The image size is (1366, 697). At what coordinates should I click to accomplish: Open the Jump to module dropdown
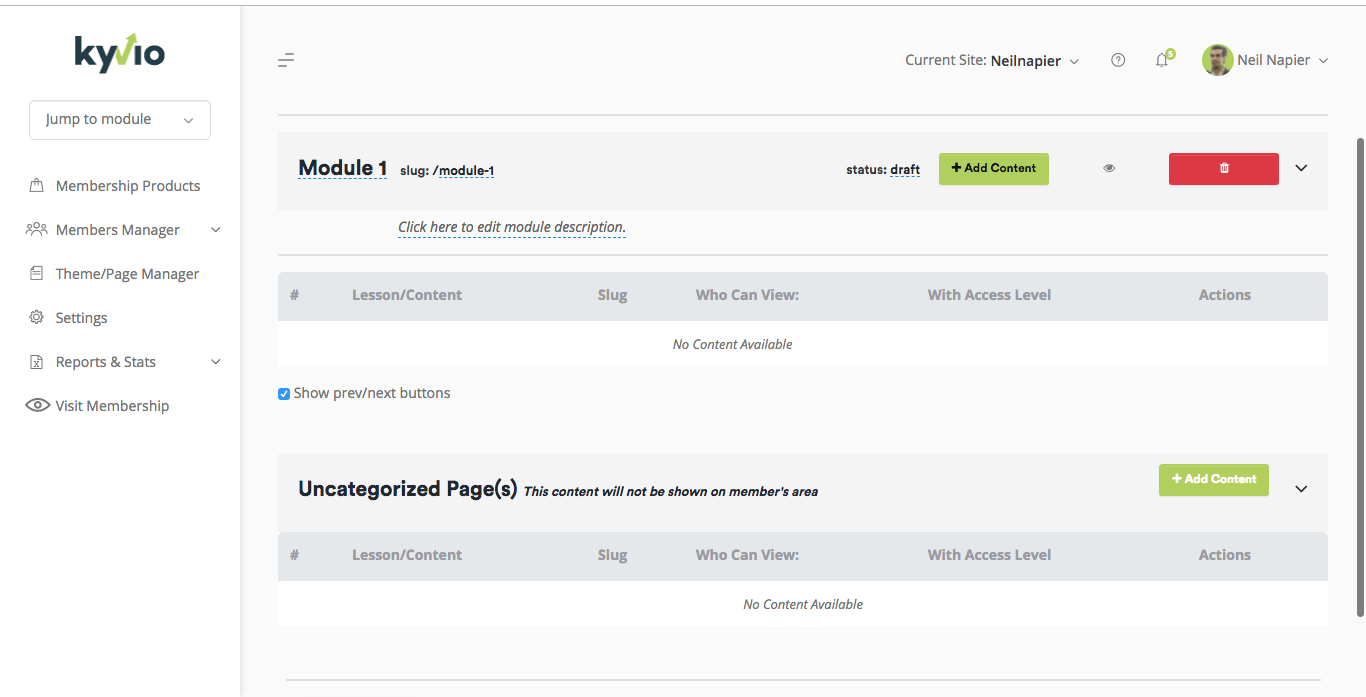click(120, 119)
